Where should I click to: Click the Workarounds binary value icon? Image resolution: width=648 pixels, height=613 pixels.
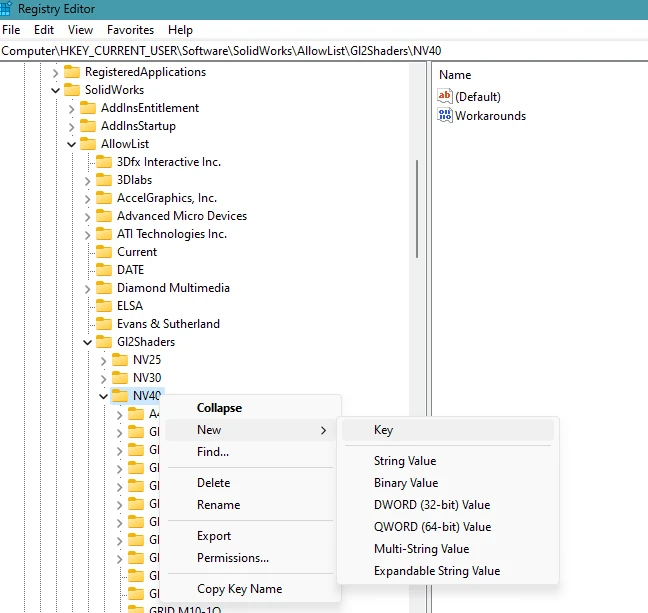tap(445, 116)
